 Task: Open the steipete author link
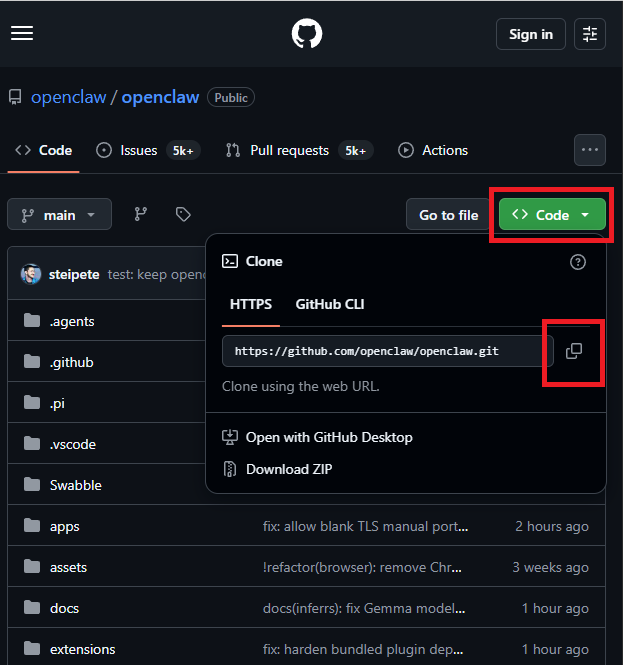pyautogui.click(x=74, y=274)
